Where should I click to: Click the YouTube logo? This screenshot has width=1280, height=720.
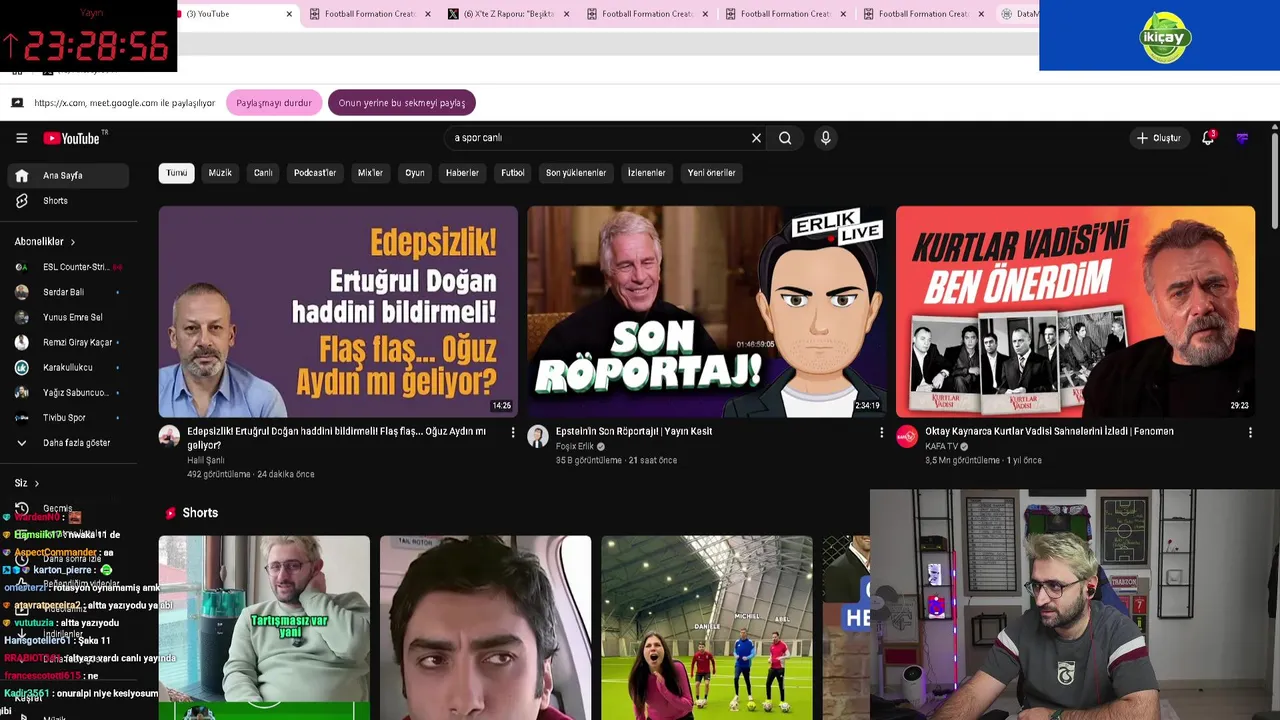tap(72, 138)
